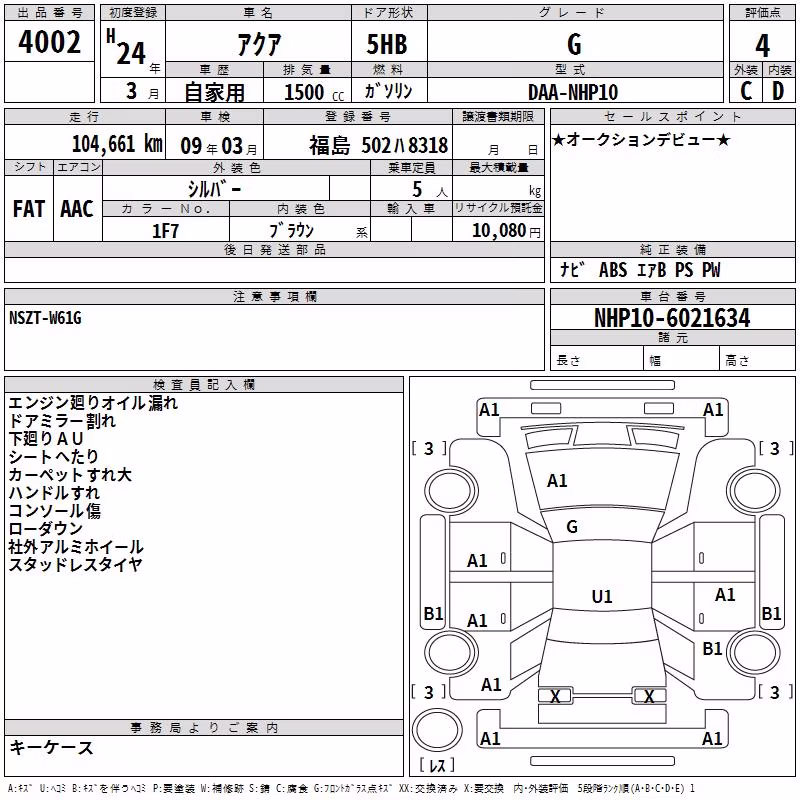Screen dimensions: 800x800
Task: Select fuel type ガソリン
Action: [388, 91]
